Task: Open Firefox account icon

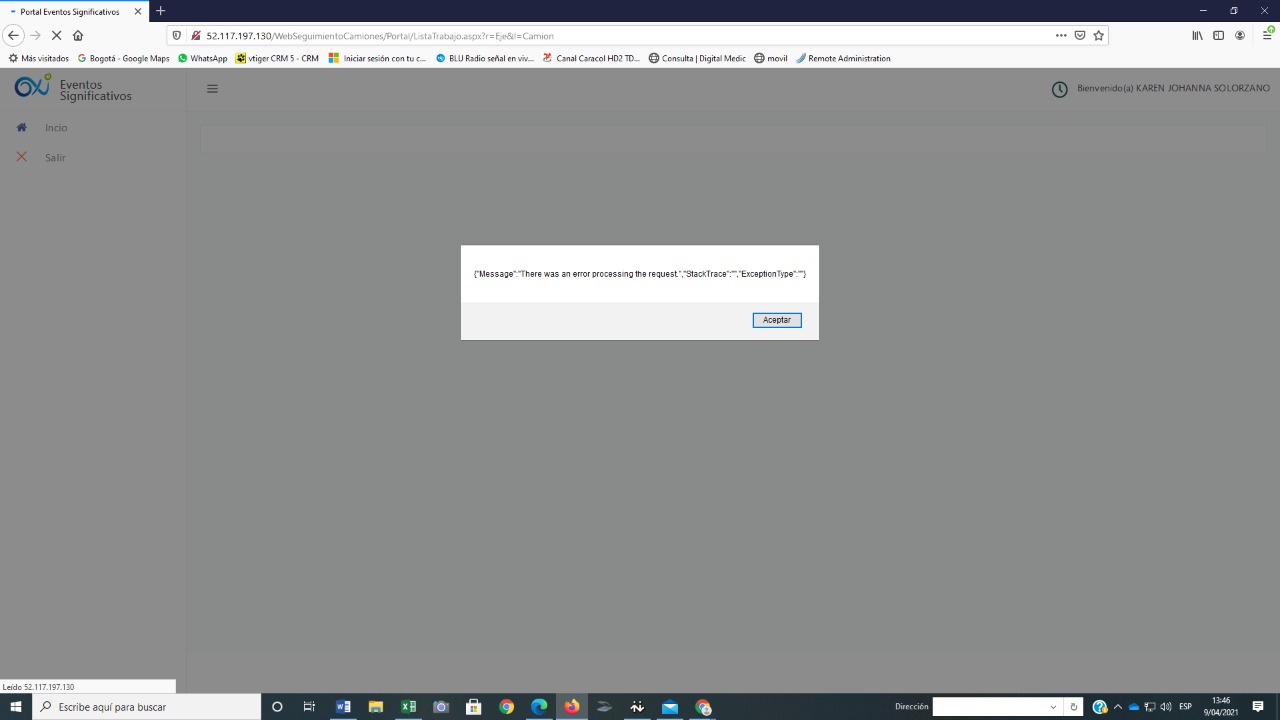Action: tap(1240, 35)
